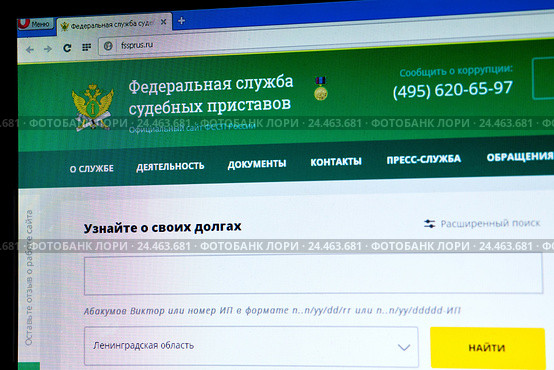Click the chevron in the region dropdown
Viewport: 554px width, 370px height.
tap(404, 347)
